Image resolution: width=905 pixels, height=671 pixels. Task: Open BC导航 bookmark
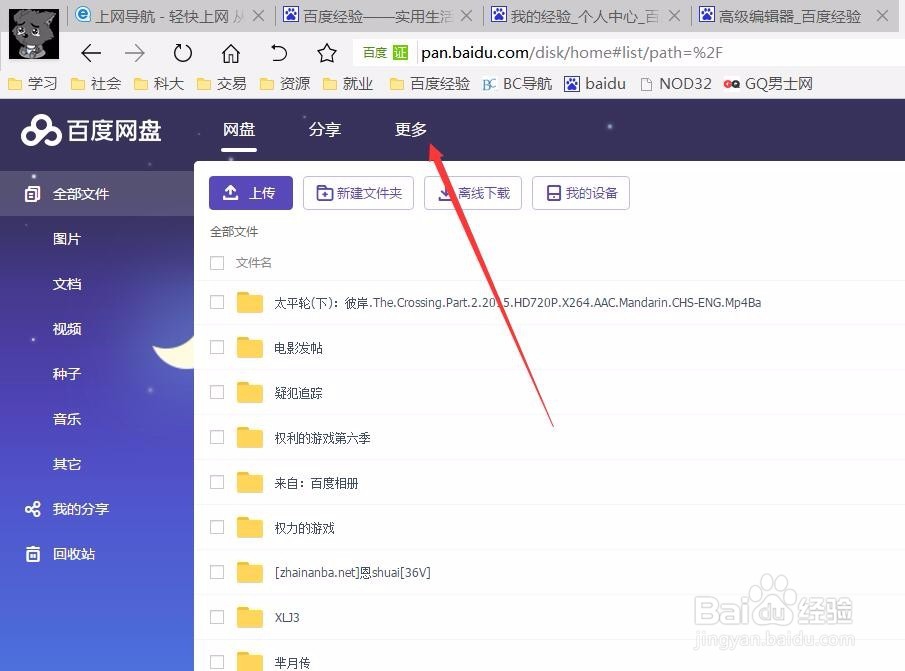[x=517, y=84]
